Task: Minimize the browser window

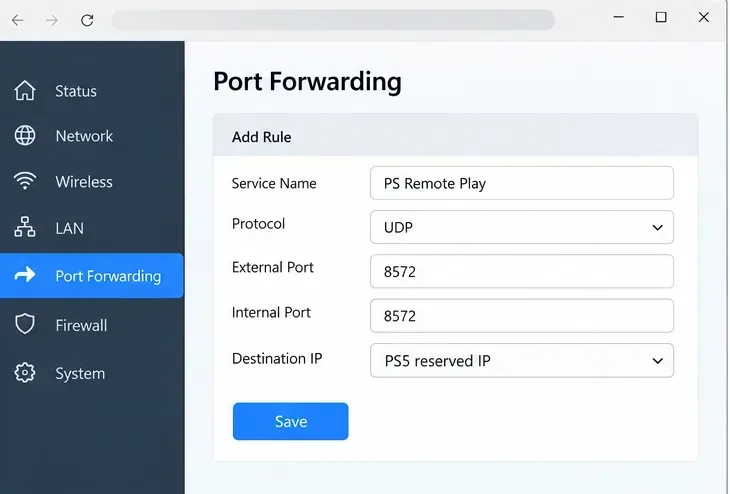Action: pos(618,17)
